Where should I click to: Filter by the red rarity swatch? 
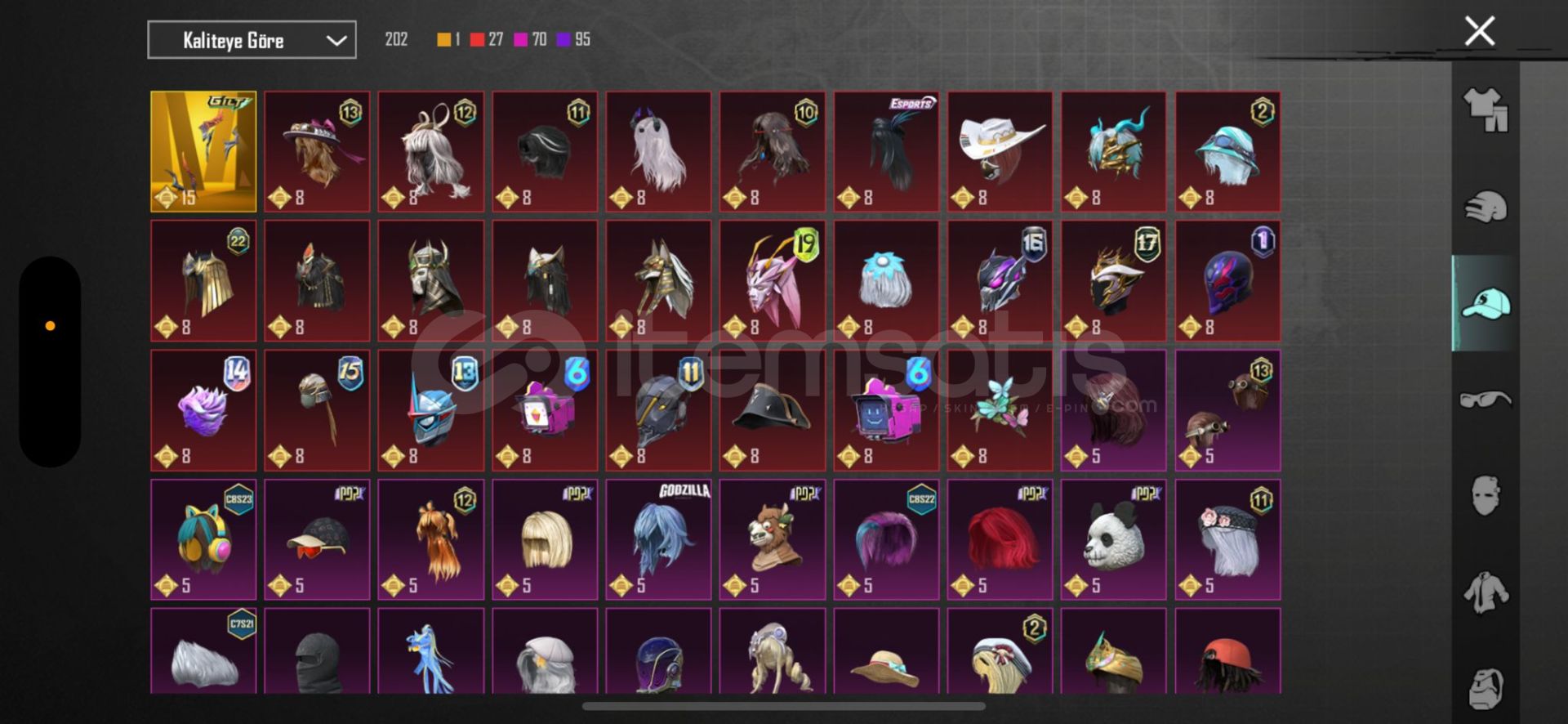(478, 39)
